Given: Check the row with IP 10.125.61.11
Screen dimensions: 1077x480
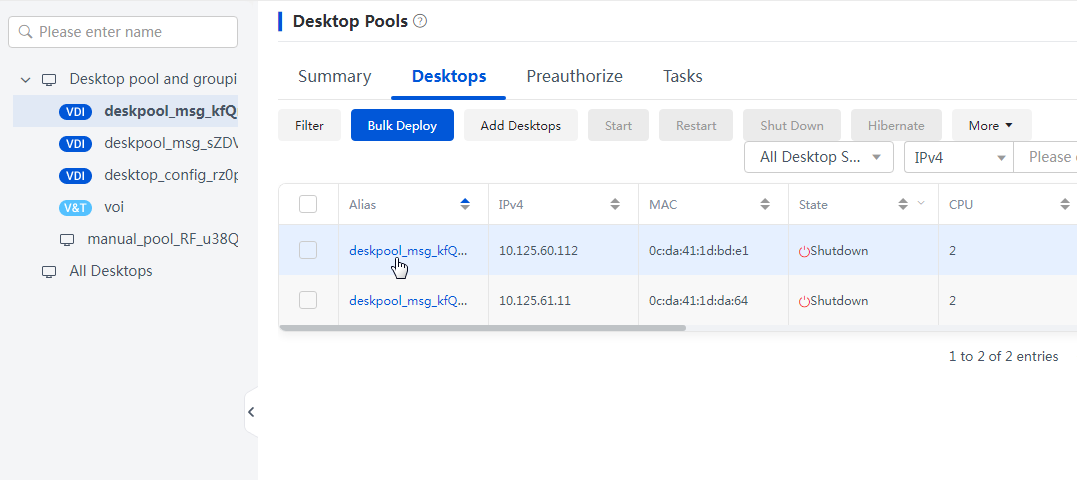Looking at the screenshot, I should click(x=308, y=300).
